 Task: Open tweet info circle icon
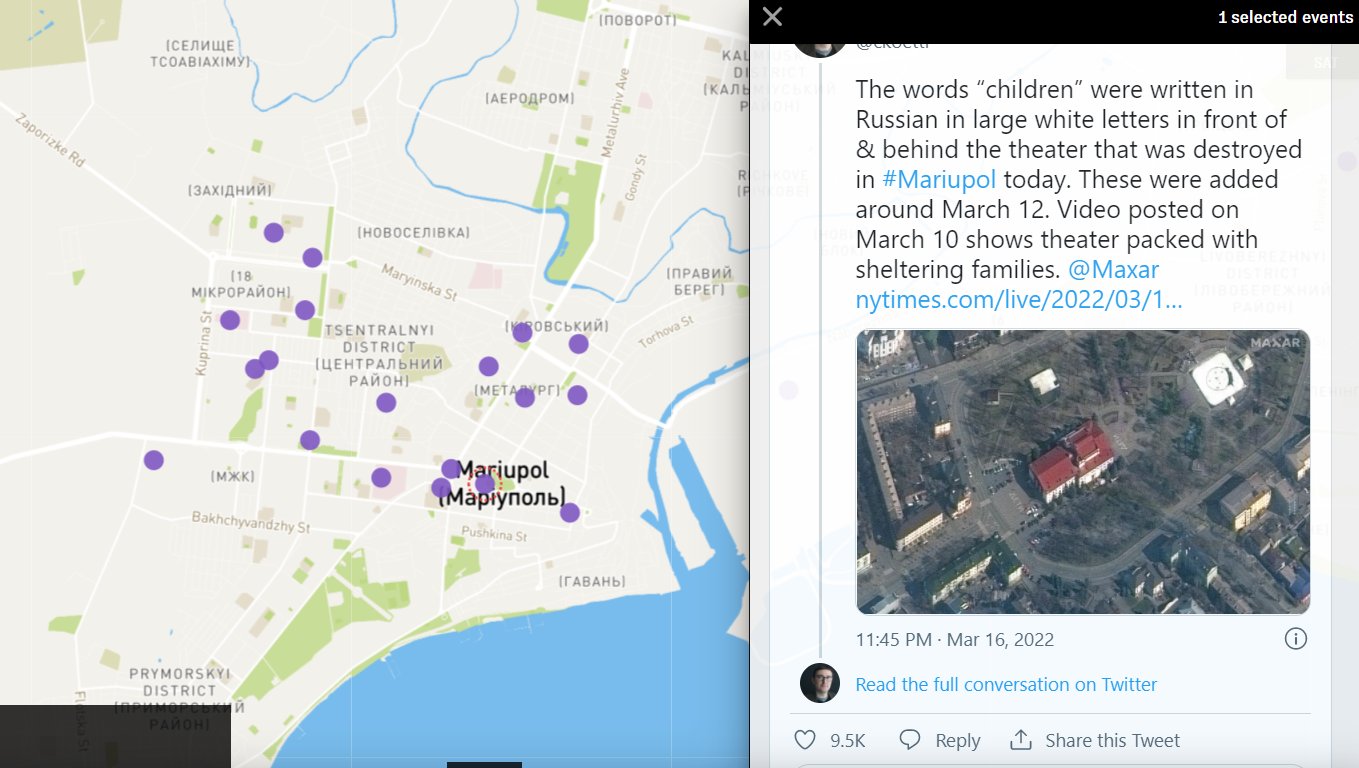(1295, 638)
